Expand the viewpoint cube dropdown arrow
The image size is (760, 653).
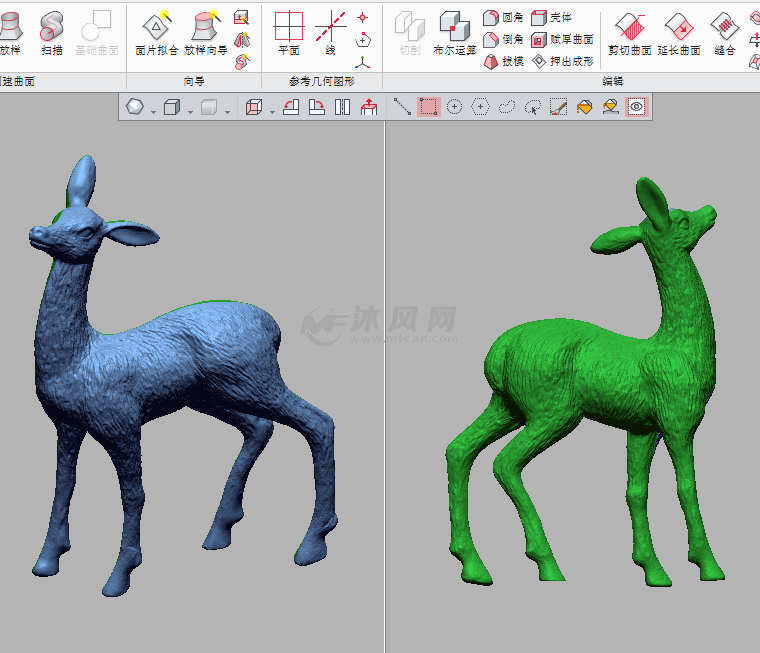tap(272, 110)
